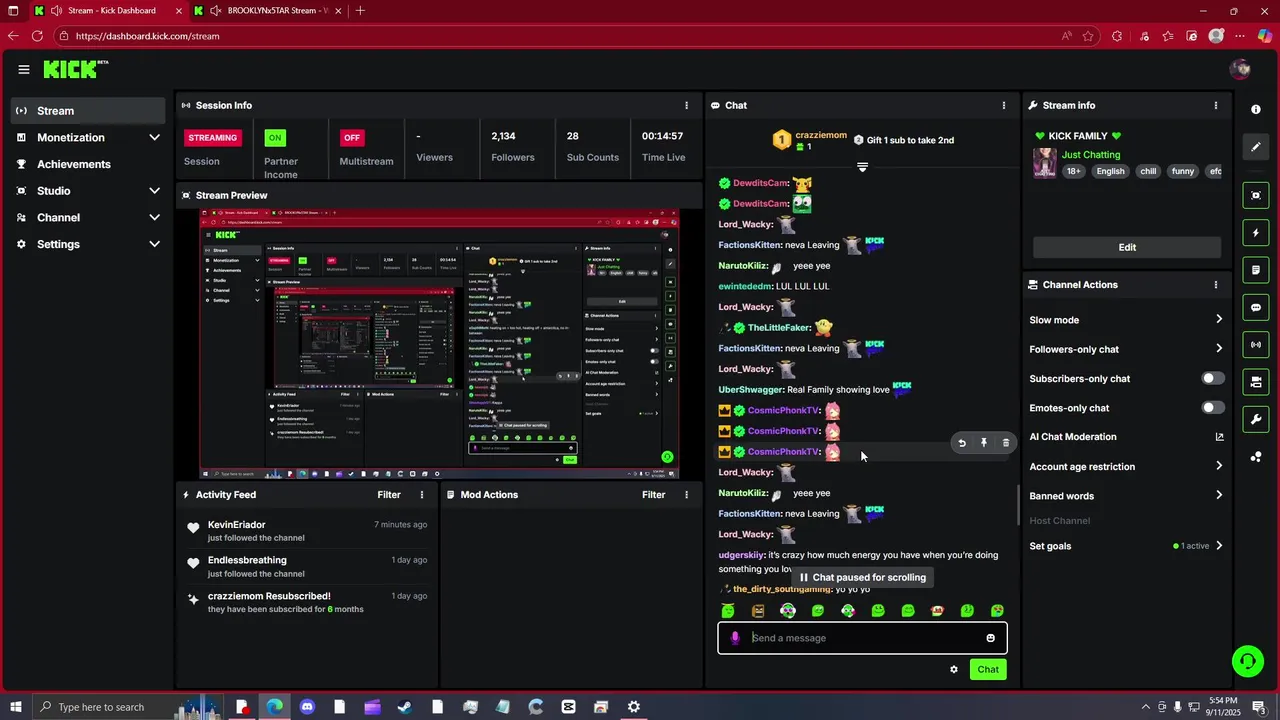Click the Edit stream info button
Image resolution: width=1280 pixels, height=720 pixels.
tap(1127, 247)
